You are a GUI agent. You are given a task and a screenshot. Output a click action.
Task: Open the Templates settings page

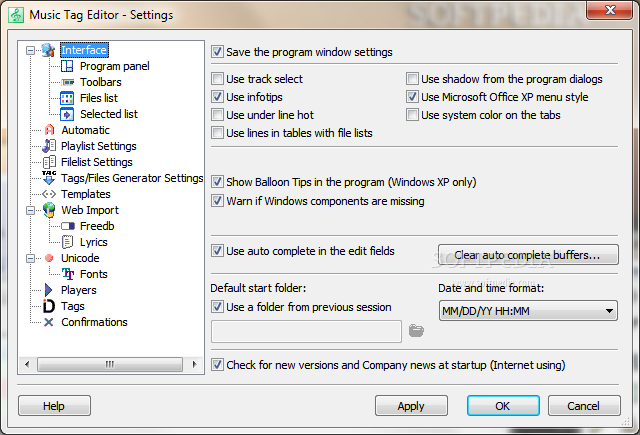(86, 194)
